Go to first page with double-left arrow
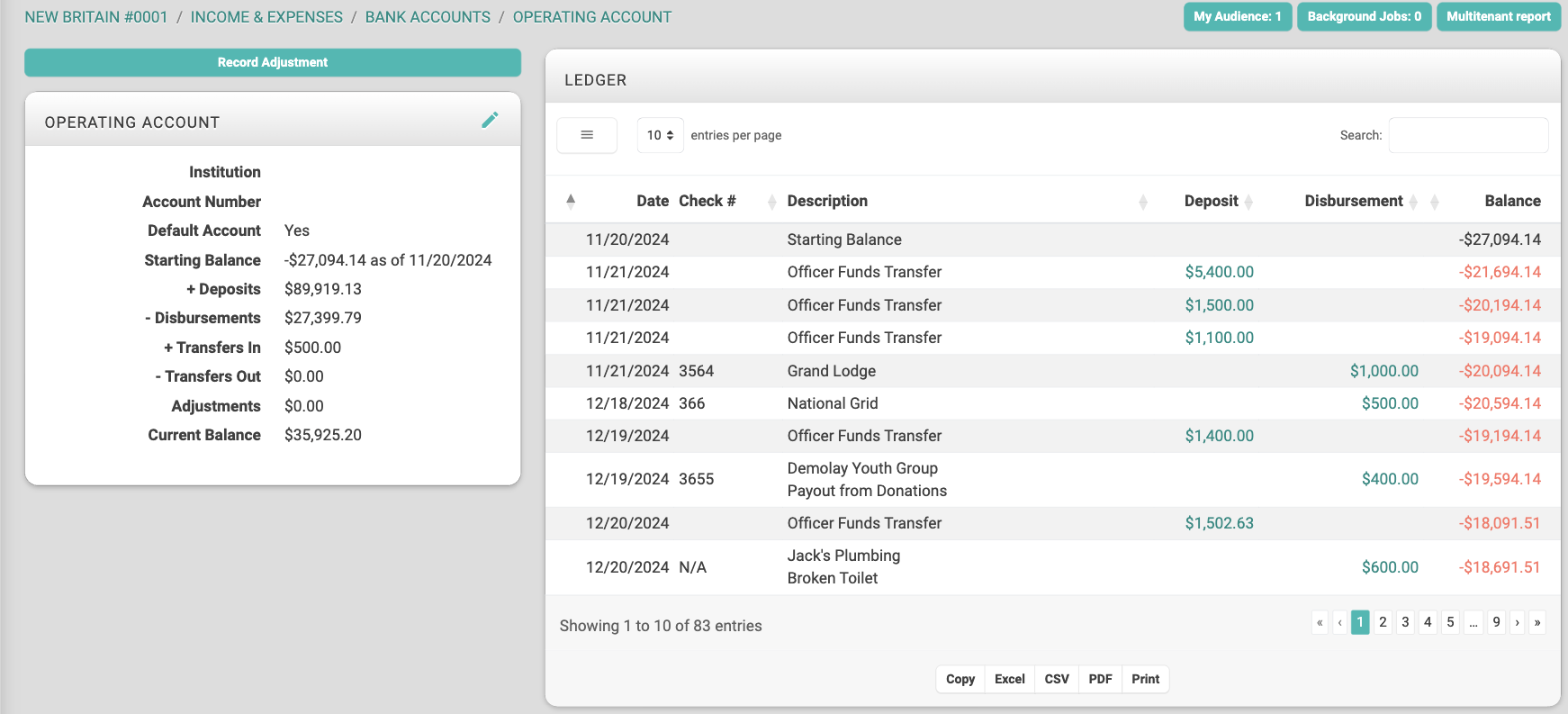The width and height of the screenshot is (1568, 714). pos(1320,623)
